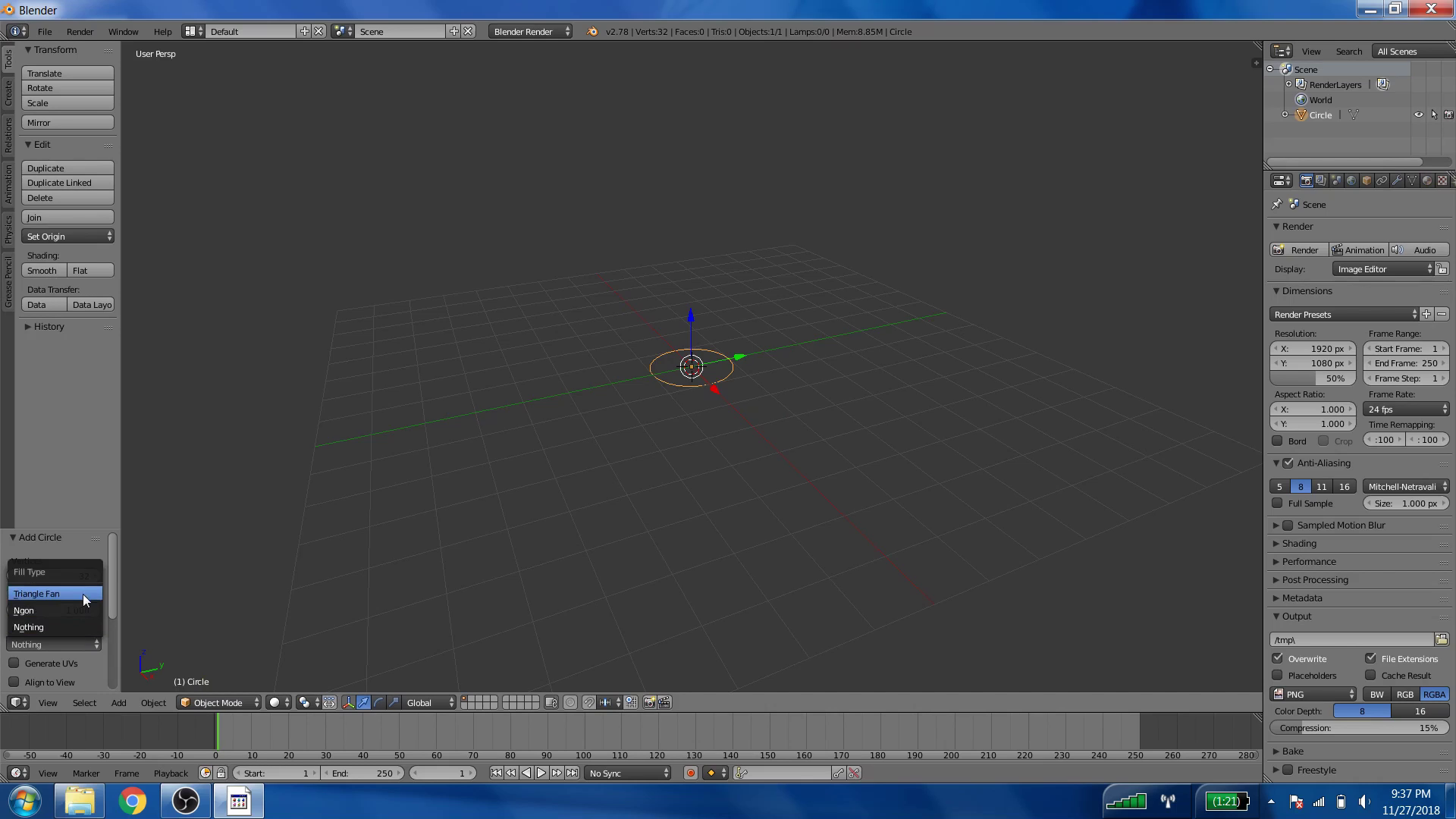This screenshot has width=1456, height=819.
Task: Open the Blender Render engine dropdown
Action: pyautogui.click(x=531, y=31)
